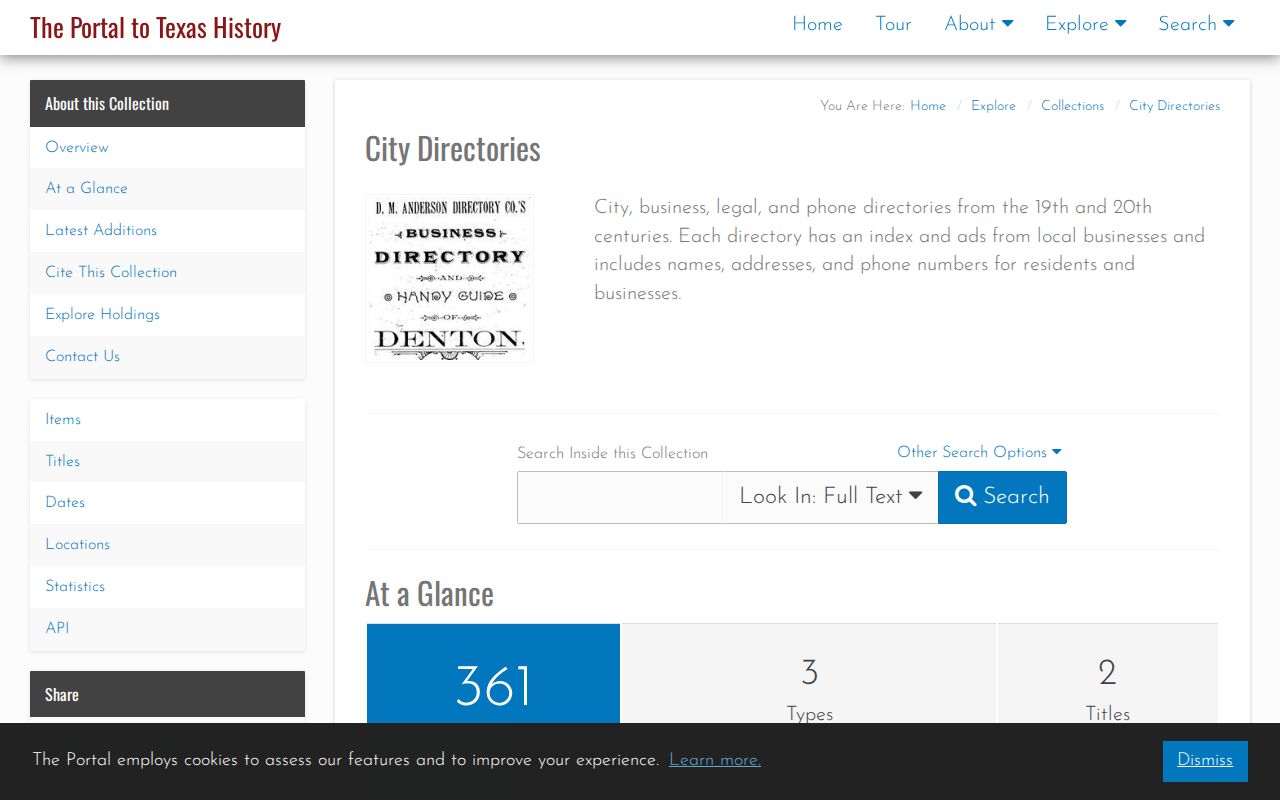The width and height of the screenshot is (1280, 800).
Task: Select At a Glance sidebar link
Action: pyautogui.click(x=167, y=188)
